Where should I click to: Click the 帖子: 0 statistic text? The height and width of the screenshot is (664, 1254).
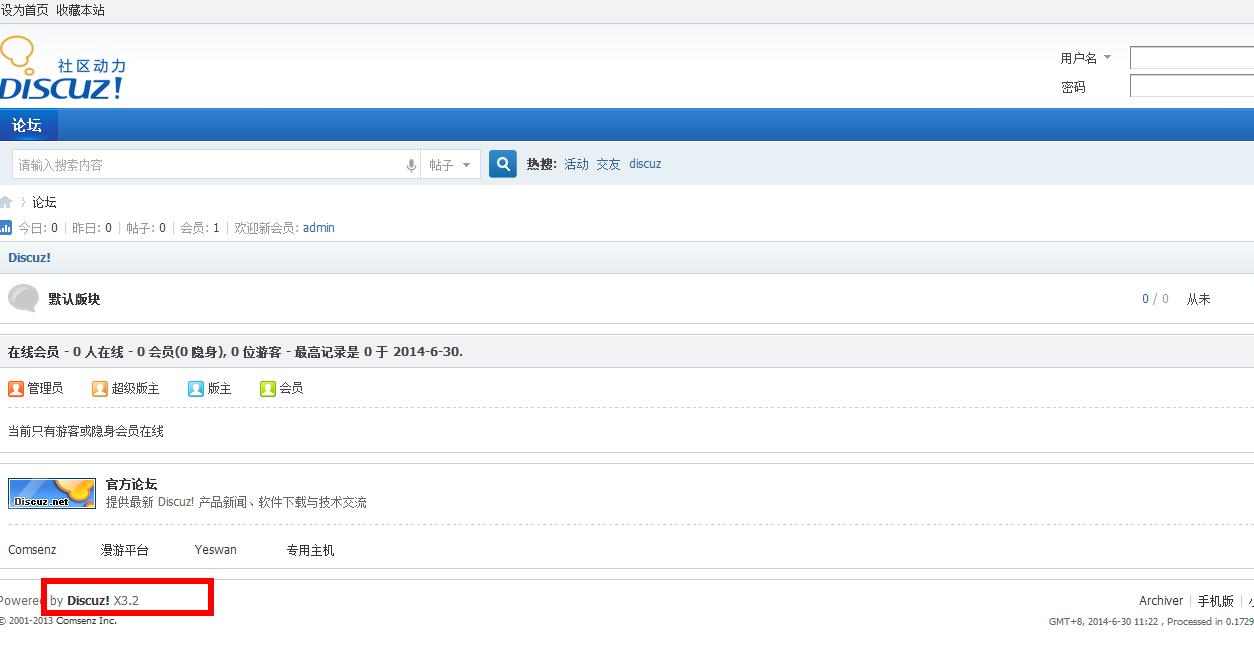(x=146, y=228)
